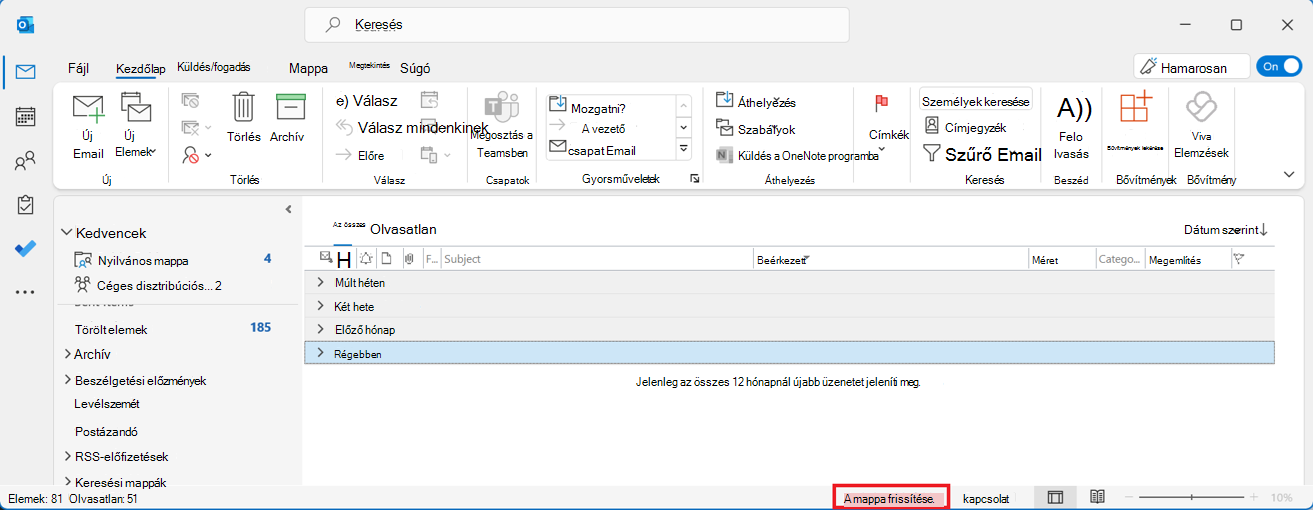1313x510 pixels.
Task: Click the Hamarosan coming soon button
Action: click(x=1192, y=67)
